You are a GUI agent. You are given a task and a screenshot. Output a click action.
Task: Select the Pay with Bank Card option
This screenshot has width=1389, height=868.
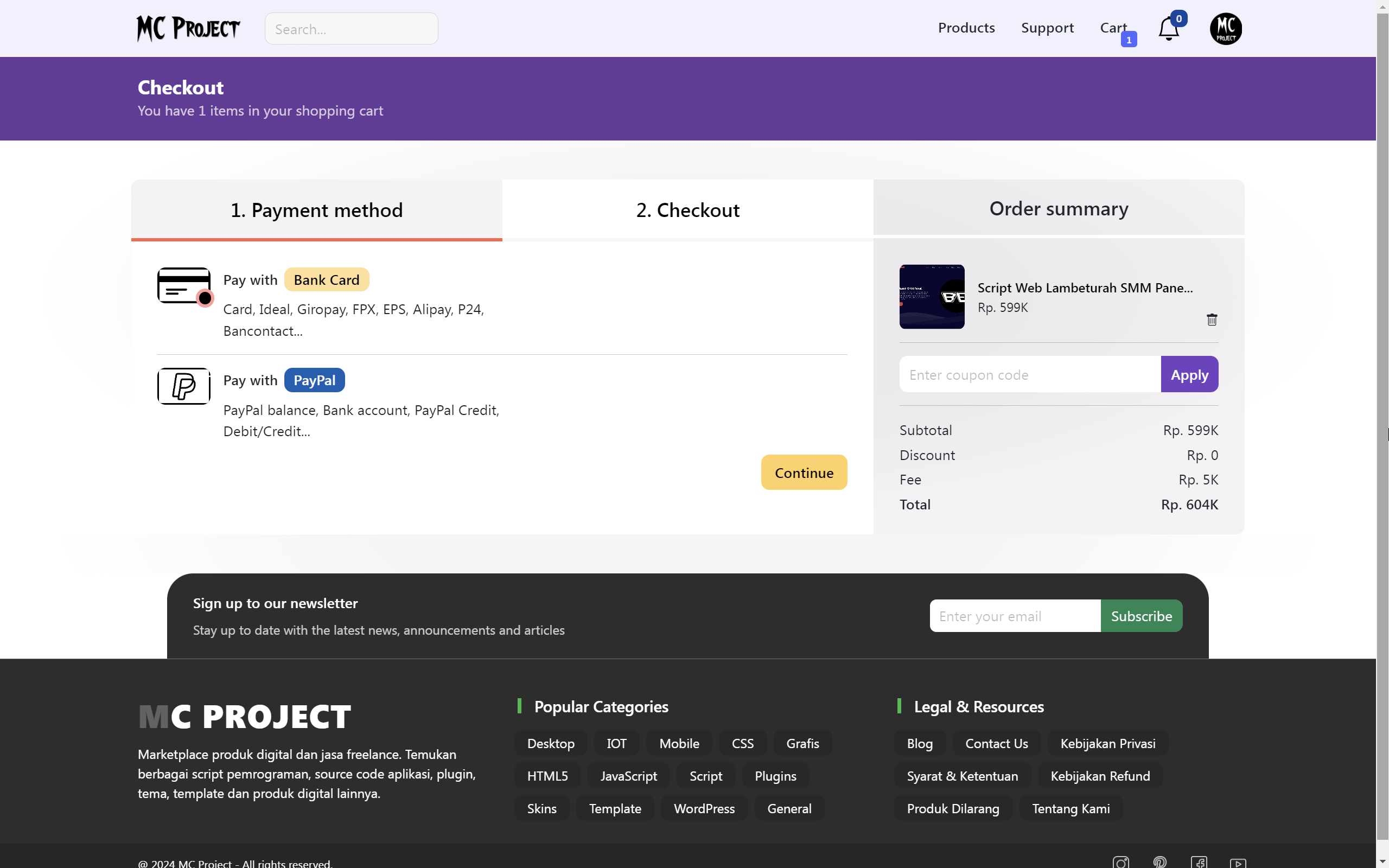coord(326,279)
